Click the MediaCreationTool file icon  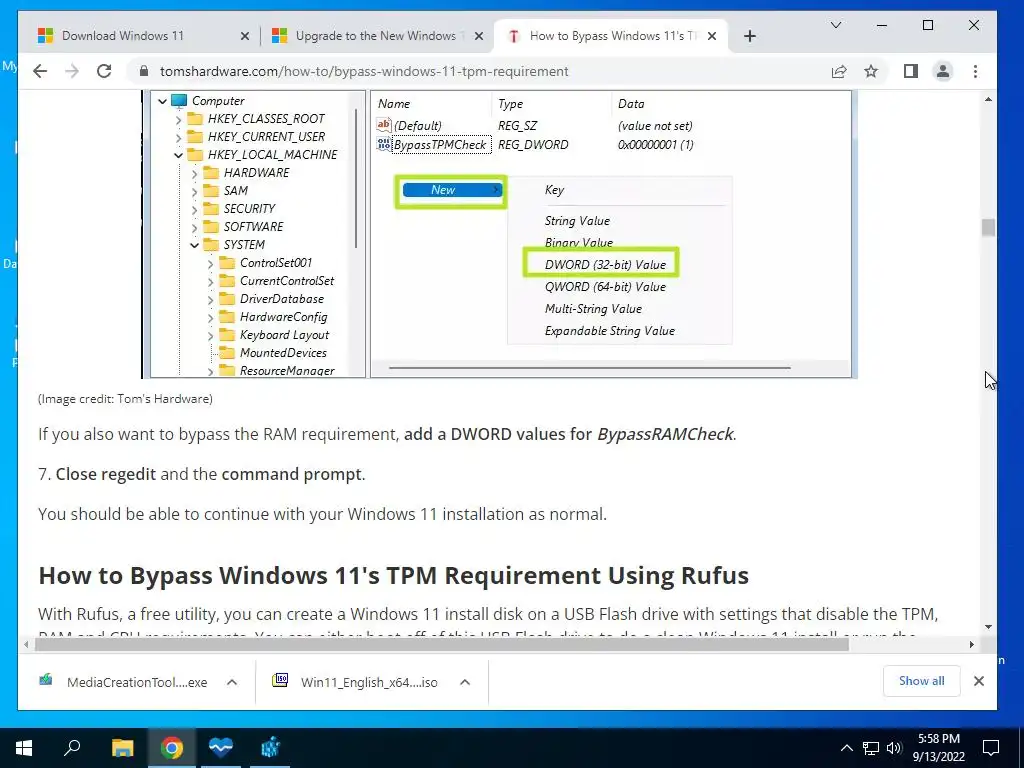coord(46,680)
